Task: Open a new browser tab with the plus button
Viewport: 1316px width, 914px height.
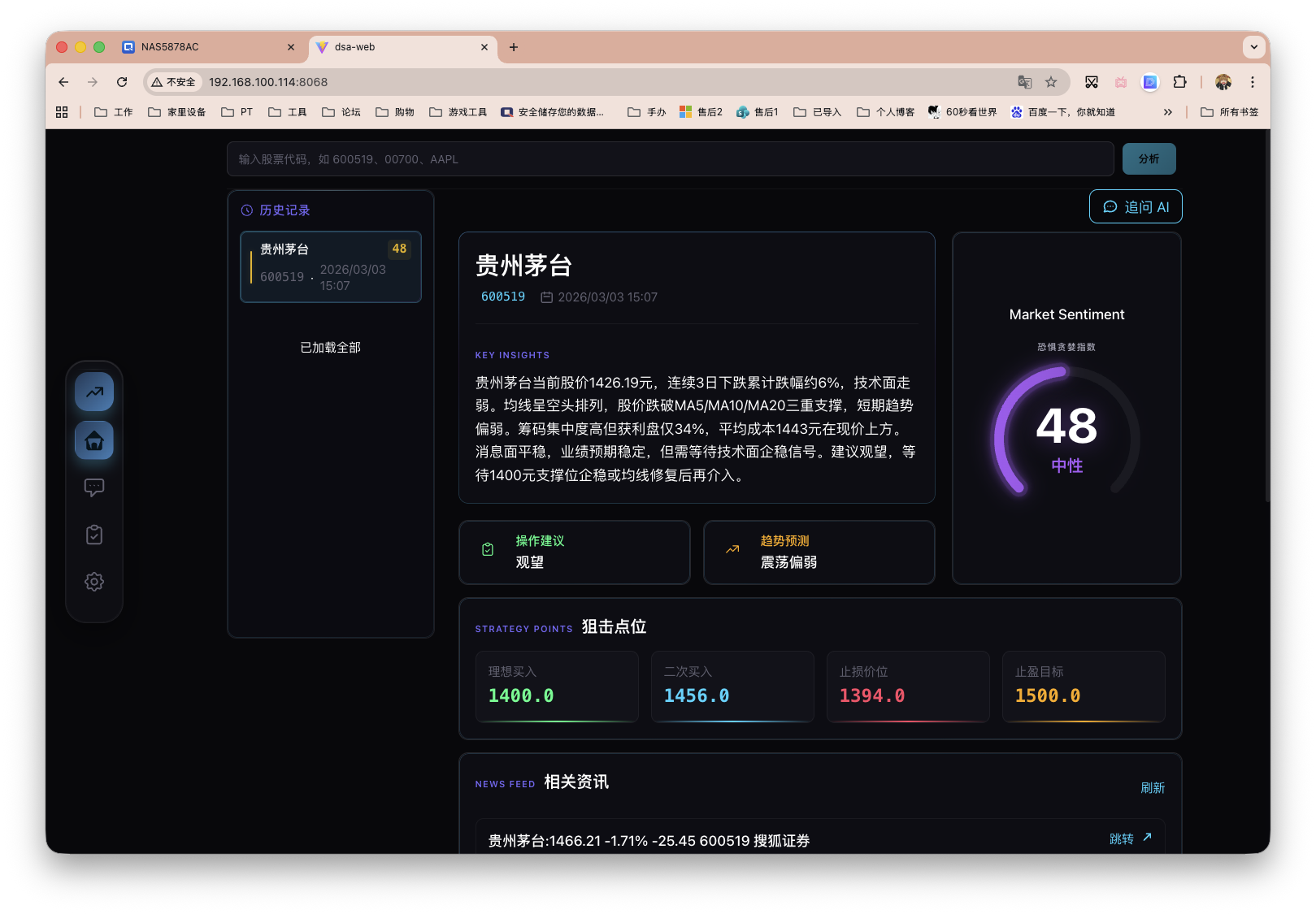Action: [513, 48]
